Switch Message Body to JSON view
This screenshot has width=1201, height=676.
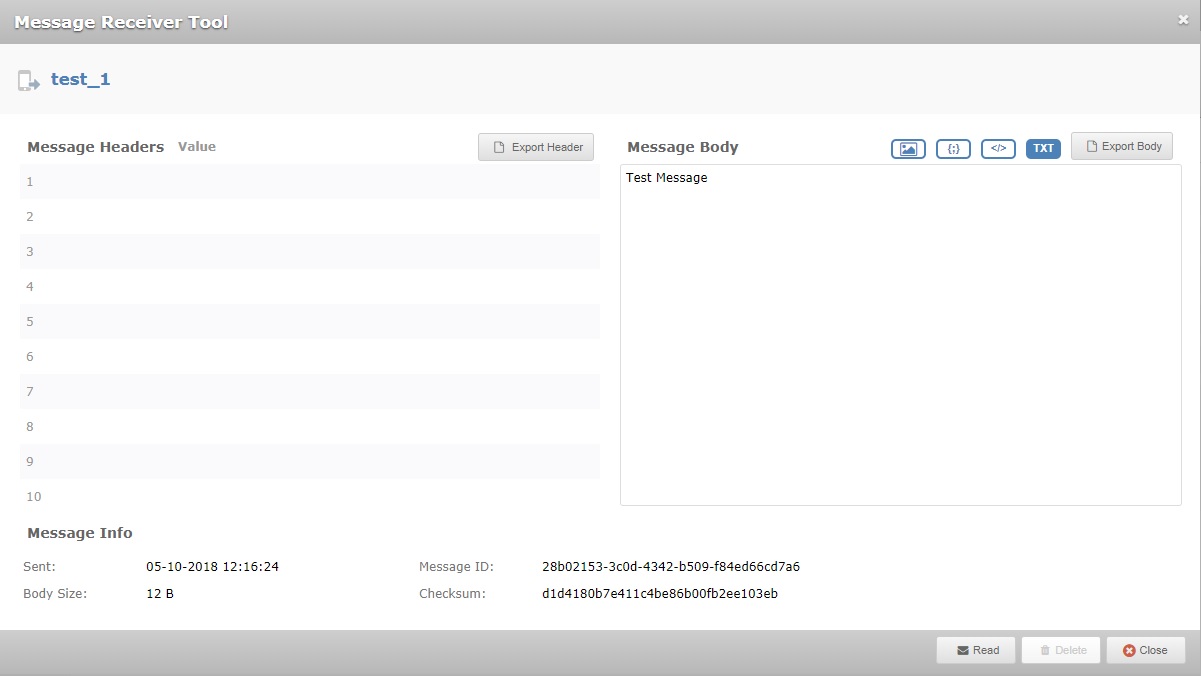[953, 148]
